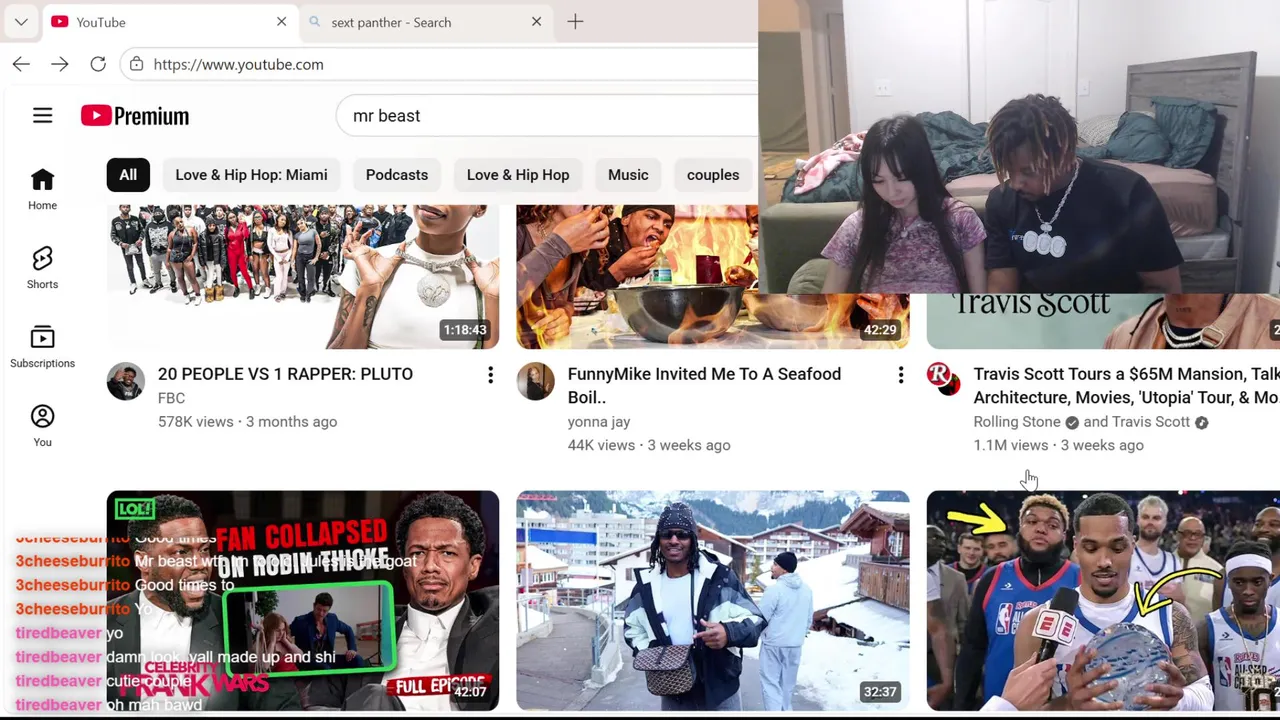Open more options for FunnyMike seafood video
Image resolution: width=1280 pixels, height=720 pixels.
point(900,375)
